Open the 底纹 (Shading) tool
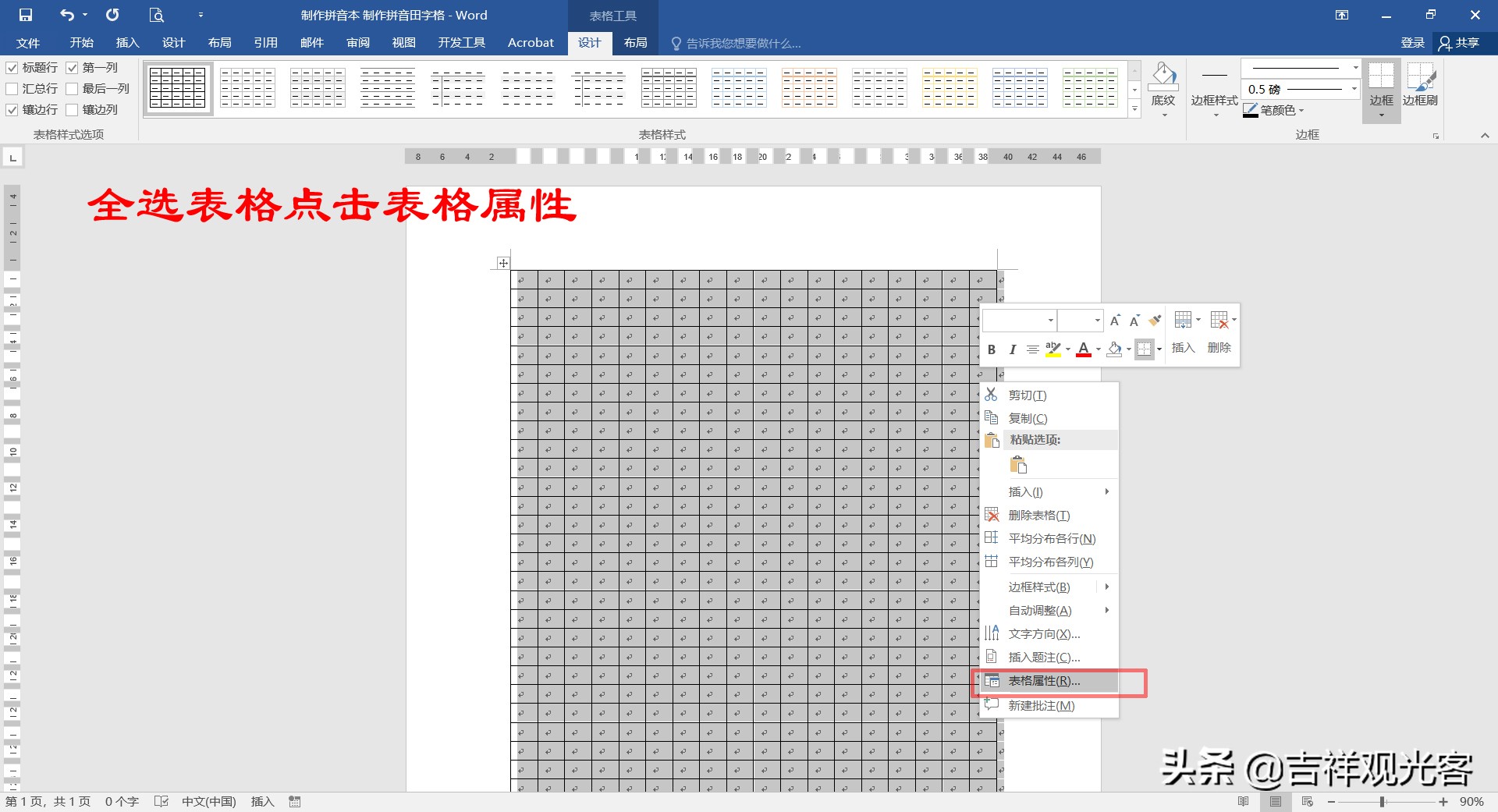 (x=1163, y=87)
